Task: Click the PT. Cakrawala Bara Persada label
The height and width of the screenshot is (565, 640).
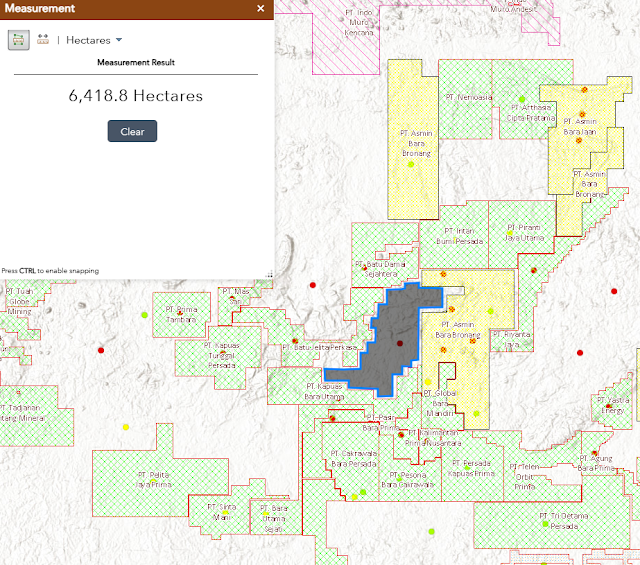Action: (x=354, y=459)
